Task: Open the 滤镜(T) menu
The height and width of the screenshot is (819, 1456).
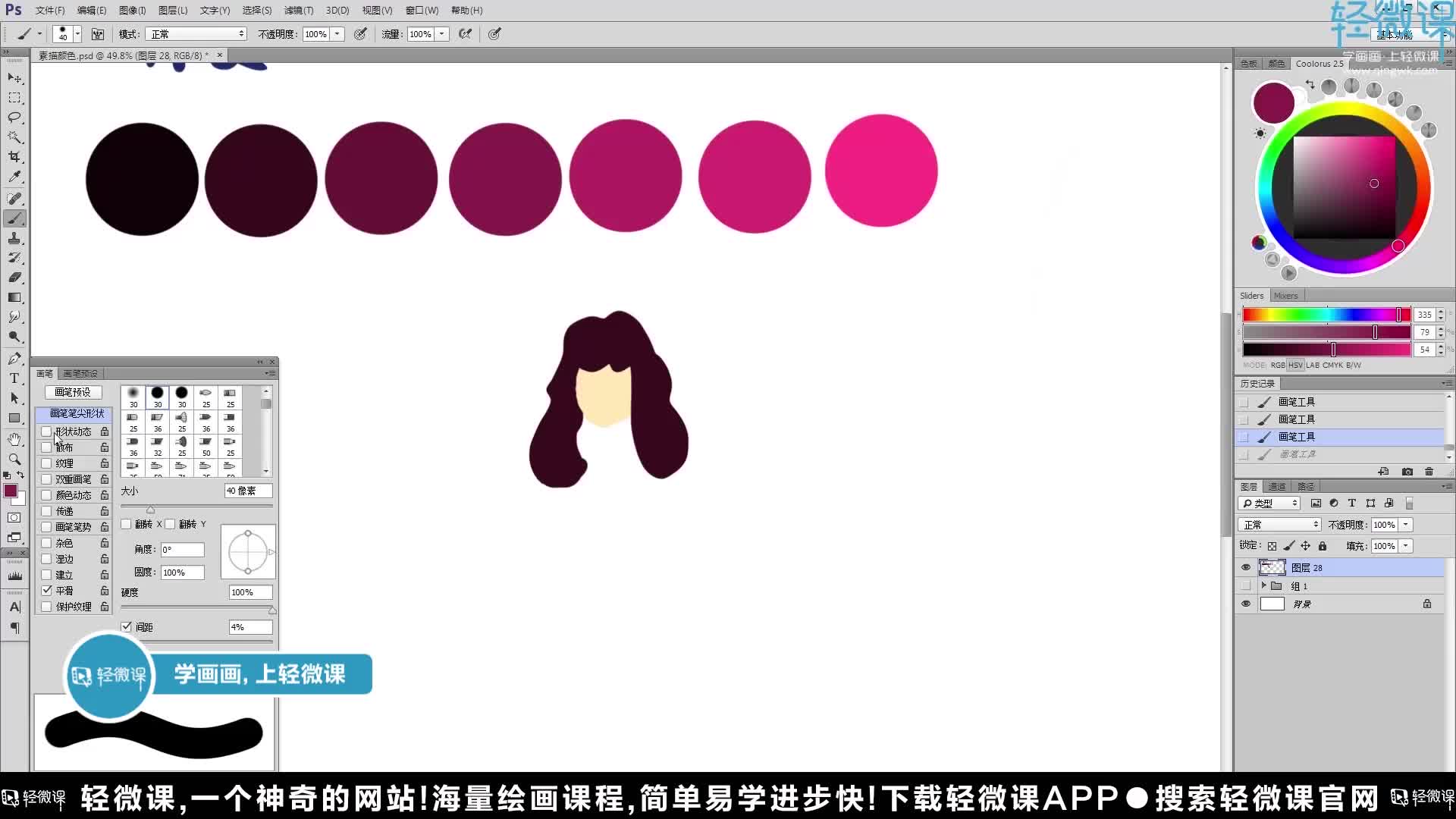Action: pos(298,11)
